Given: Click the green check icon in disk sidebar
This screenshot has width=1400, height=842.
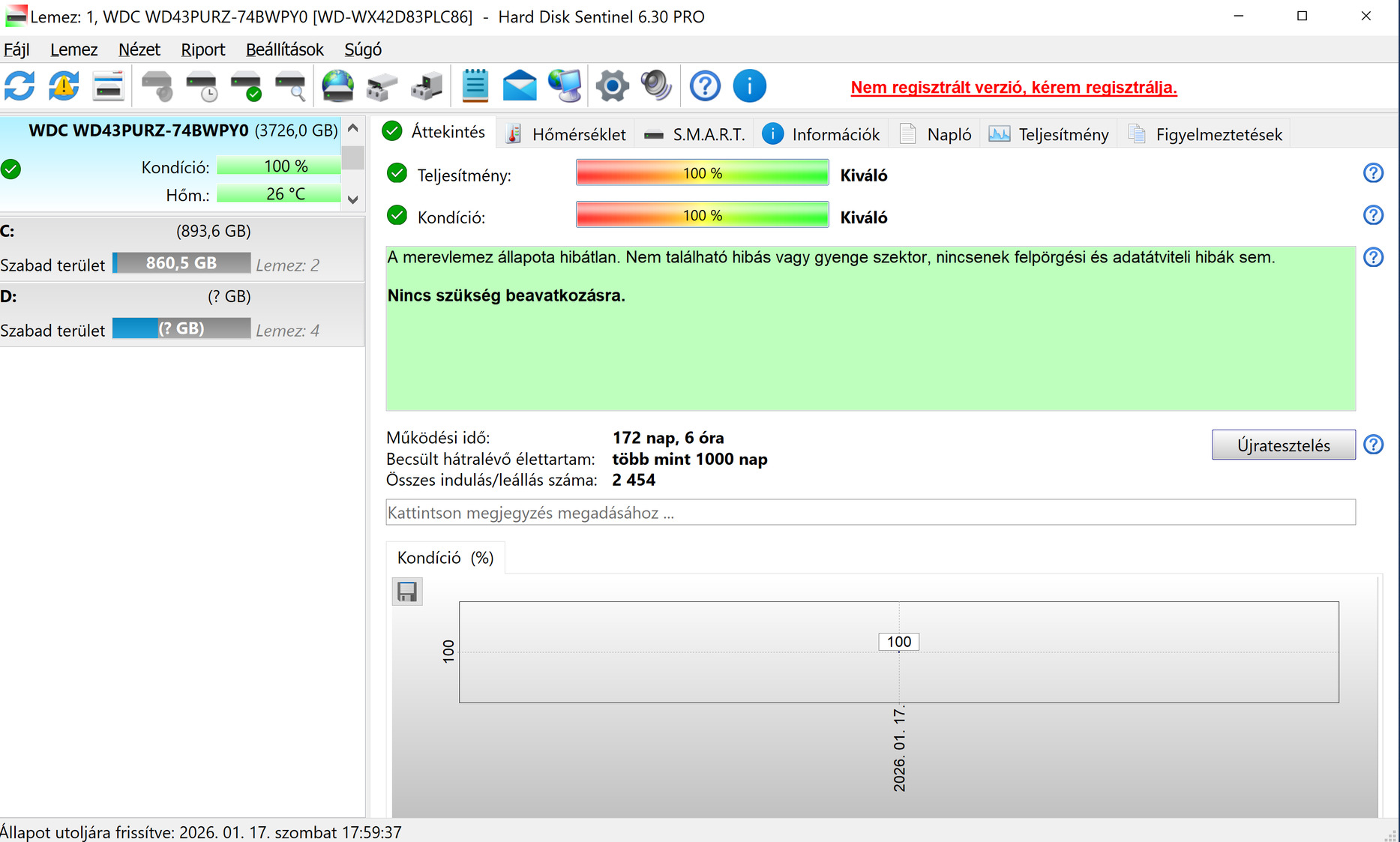Looking at the screenshot, I should click(x=10, y=169).
